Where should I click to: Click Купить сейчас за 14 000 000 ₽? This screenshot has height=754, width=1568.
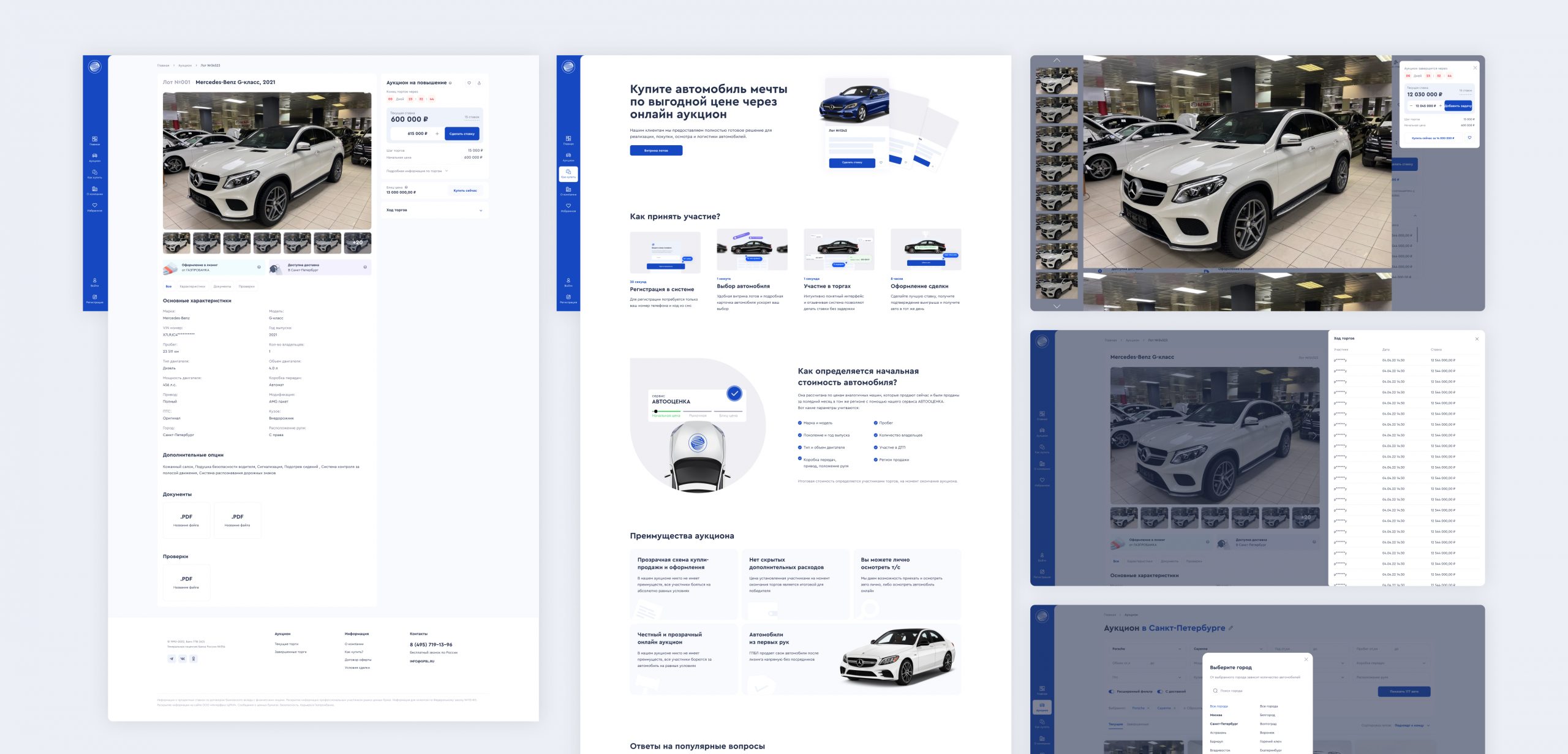[x=1433, y=138]
